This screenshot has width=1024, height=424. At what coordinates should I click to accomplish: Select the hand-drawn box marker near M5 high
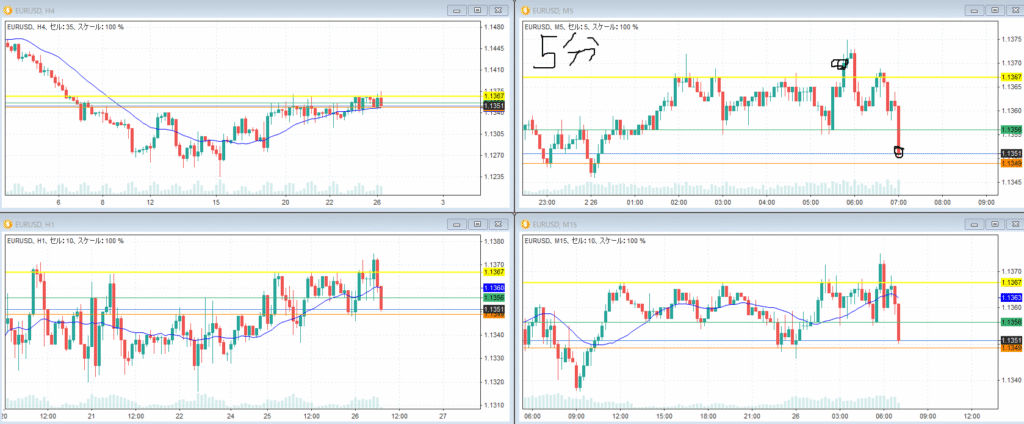840,65
